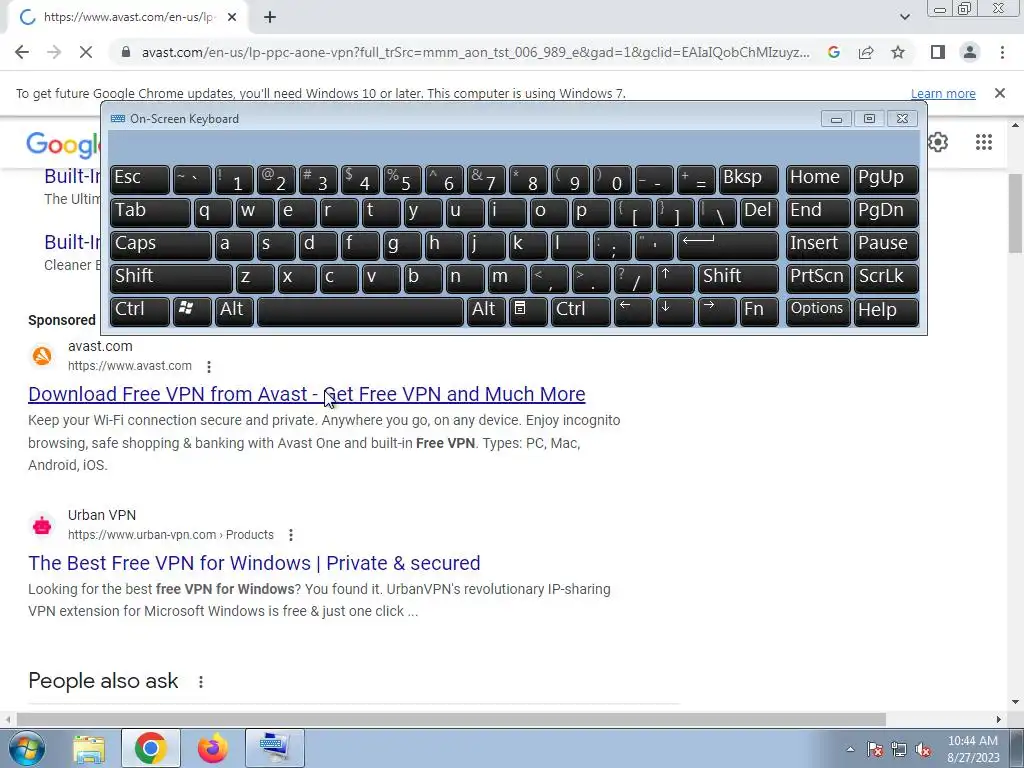Viewport: 1024px width, 768px height.
Task: Click the avast.com favicon
Action: 42,357
